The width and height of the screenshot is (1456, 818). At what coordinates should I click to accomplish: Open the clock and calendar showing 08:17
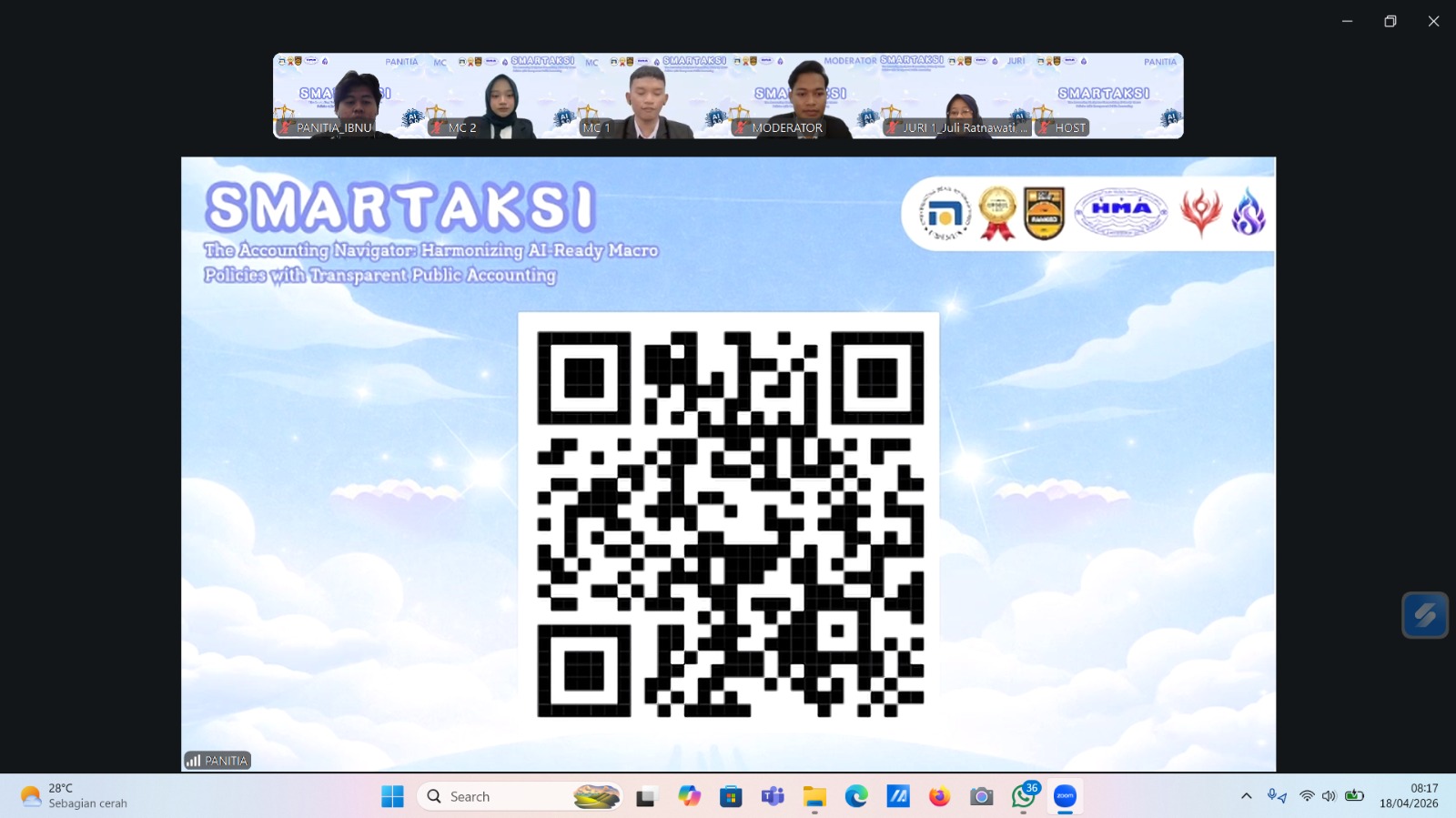click(x=1409, y=796)
